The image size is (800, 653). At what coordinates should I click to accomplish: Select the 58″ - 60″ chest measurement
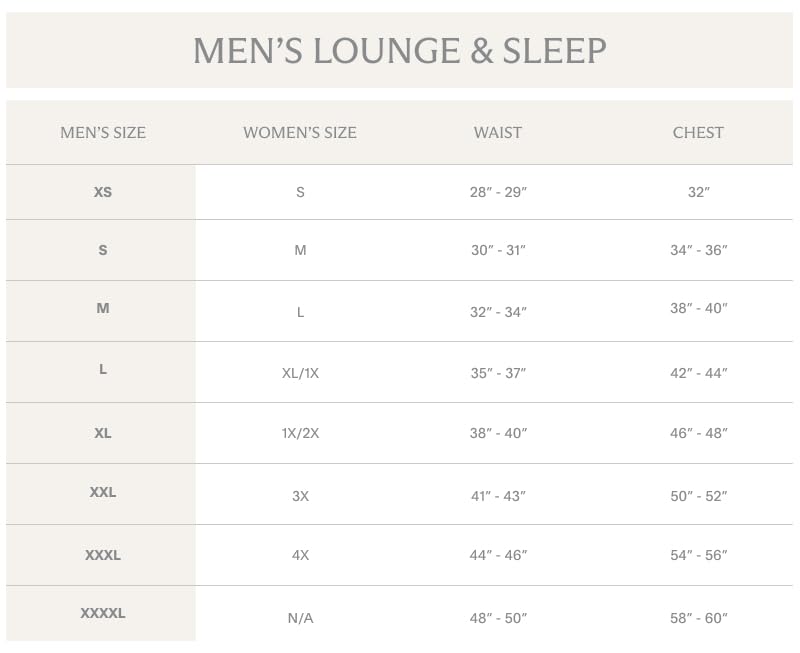click(x=698, y=618)
